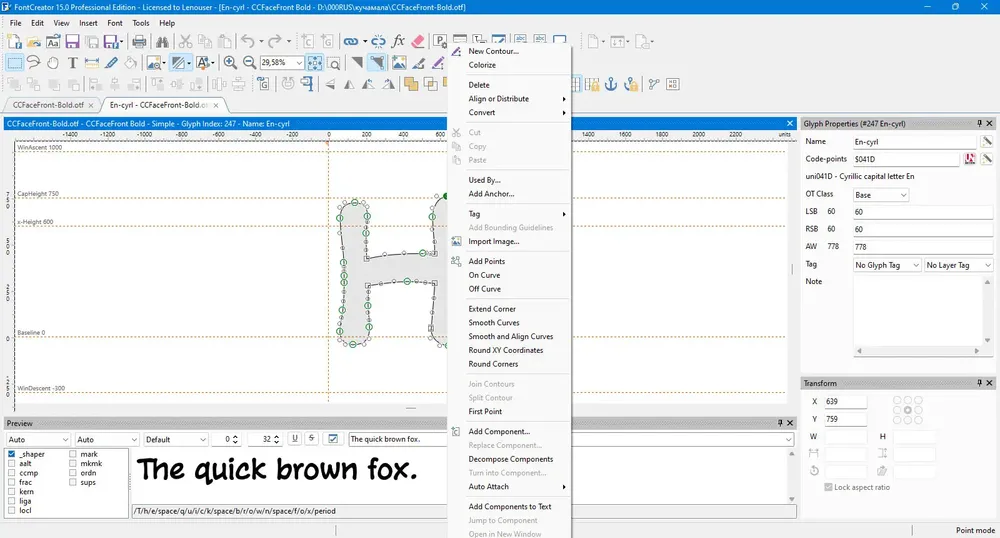Click the Zoom Out magnifier icon
The height and width of the screenshot is (538, 1000).
[249, 62]
